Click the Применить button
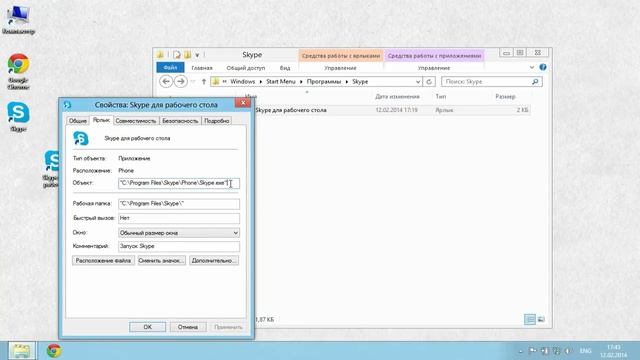Viewport: 640px width, 360px height. click(x=228, y=327)
